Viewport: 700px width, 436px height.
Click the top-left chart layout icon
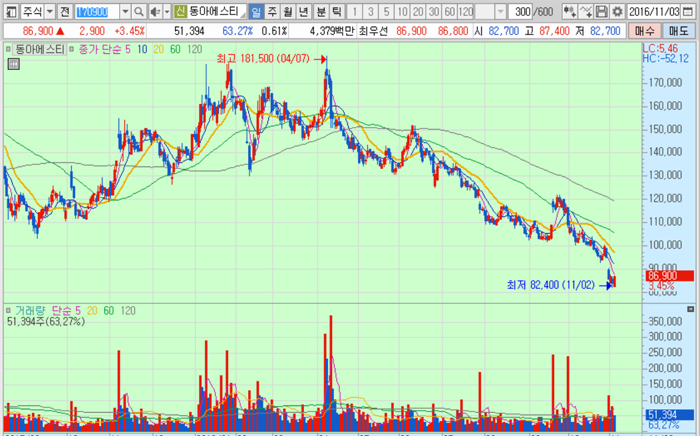[x=9, y=11]
